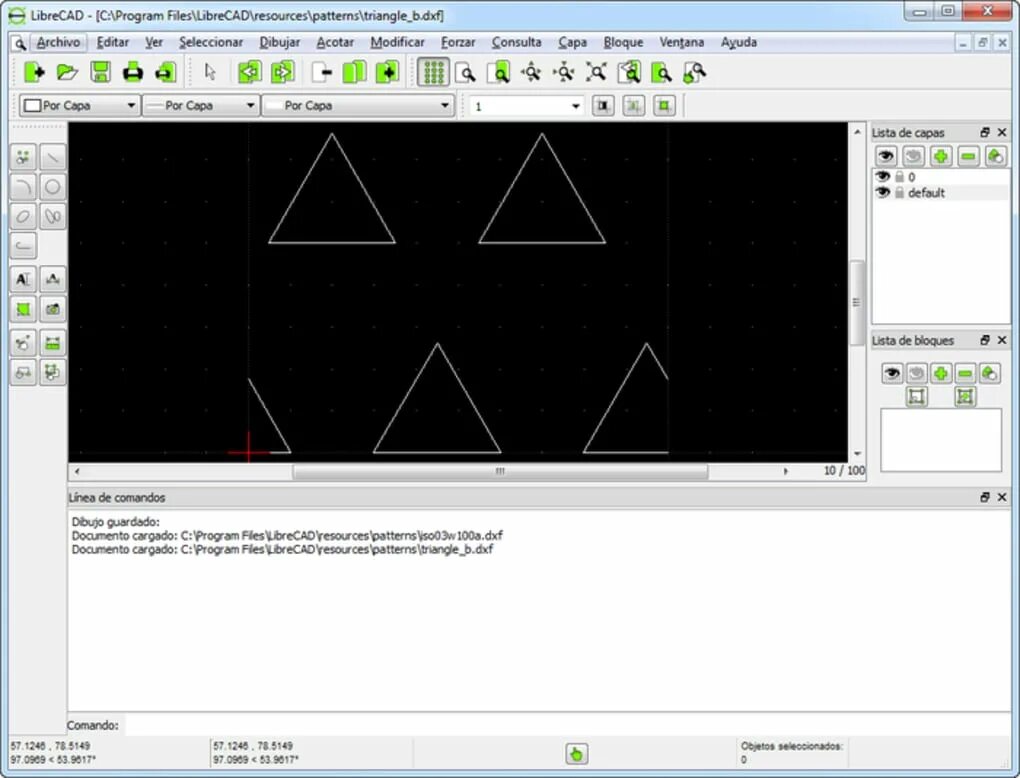Open the print preview
Image resolution: width=1020 pixels, height=778 pixels.
tap(165, 72)
